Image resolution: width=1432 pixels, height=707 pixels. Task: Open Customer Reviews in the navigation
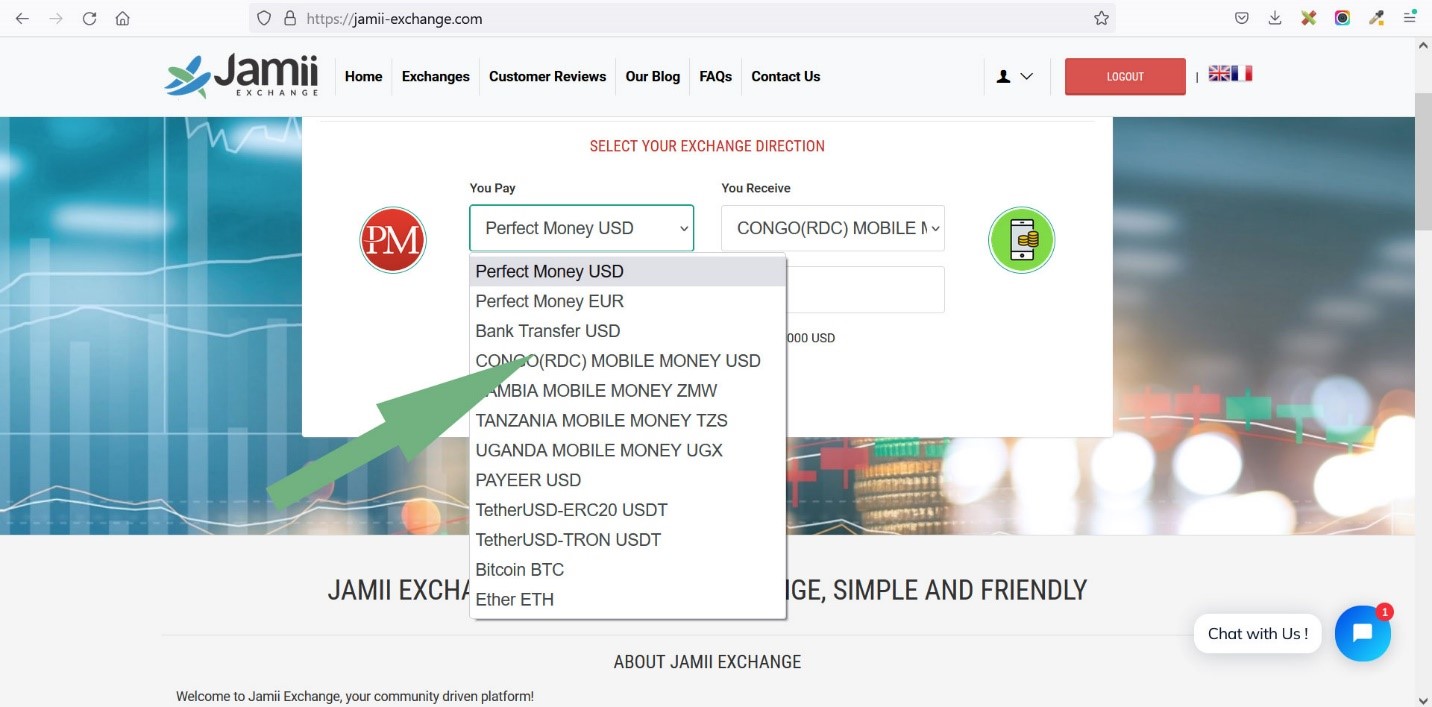(548, 76)
